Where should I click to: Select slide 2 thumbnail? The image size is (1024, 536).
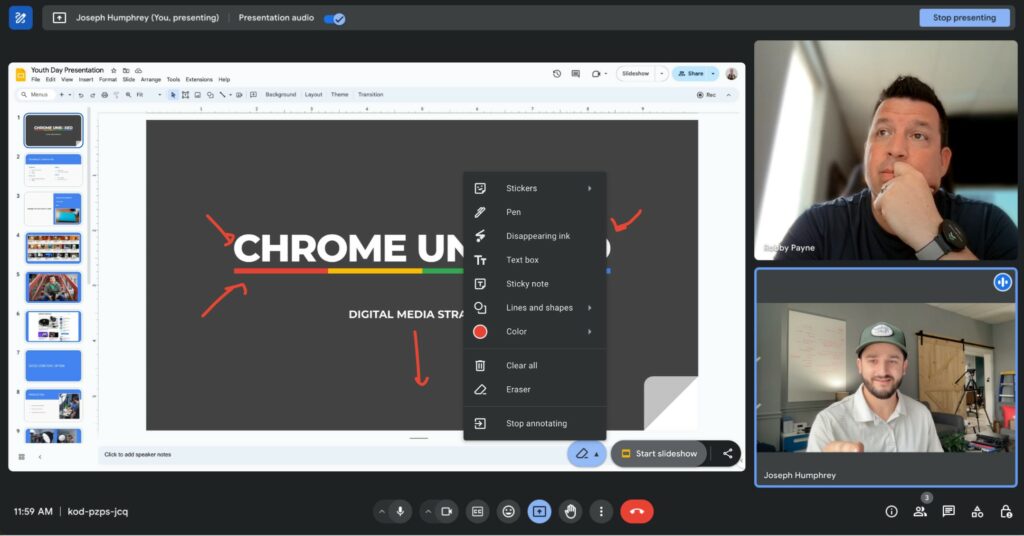pos(53,170)
